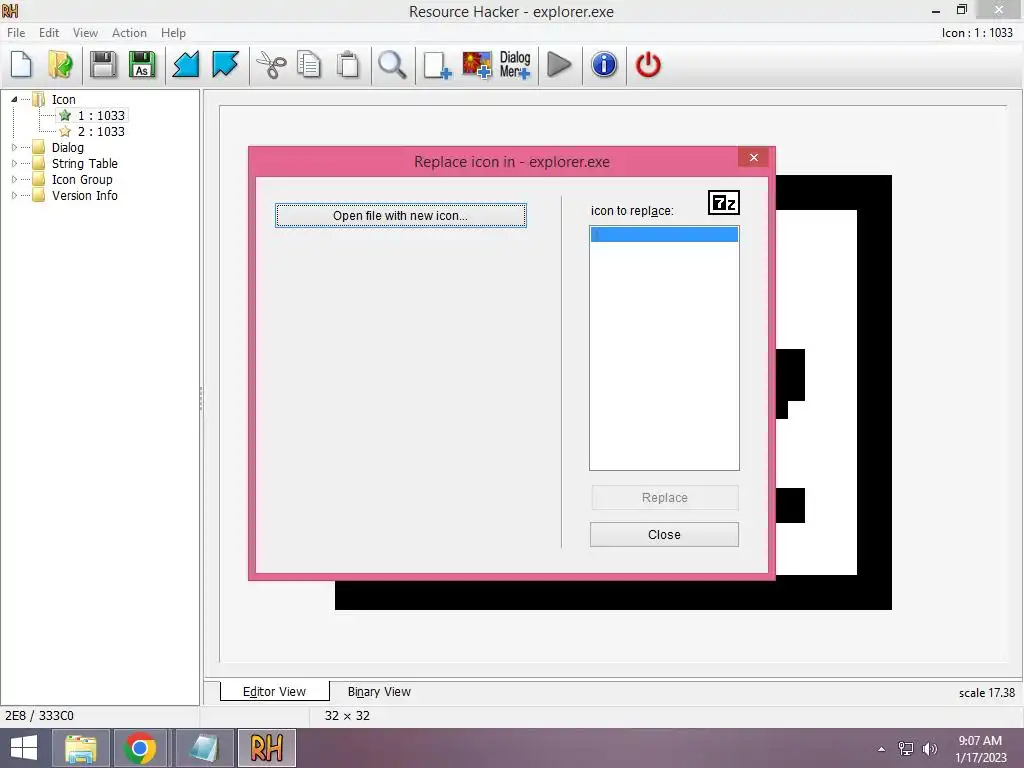The height and width of the screenshot is (768, 1024).
Task: Open the File menu
Action: tap(16, 33)
